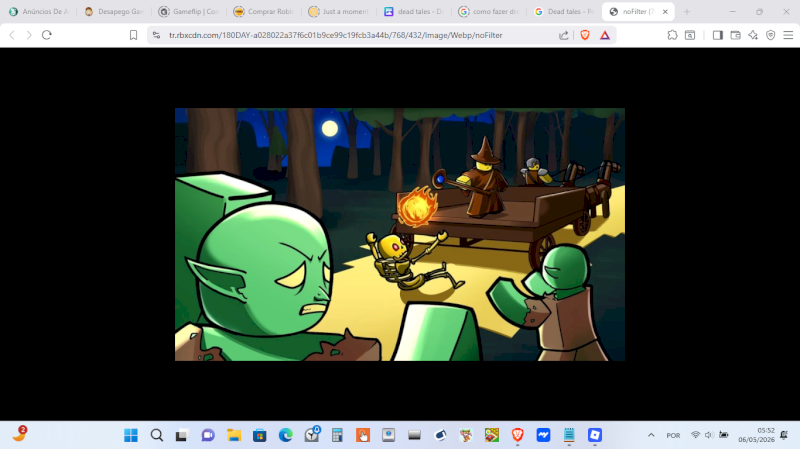Select the tr.rbxcdn.com URL address field

tap(336, 35)
